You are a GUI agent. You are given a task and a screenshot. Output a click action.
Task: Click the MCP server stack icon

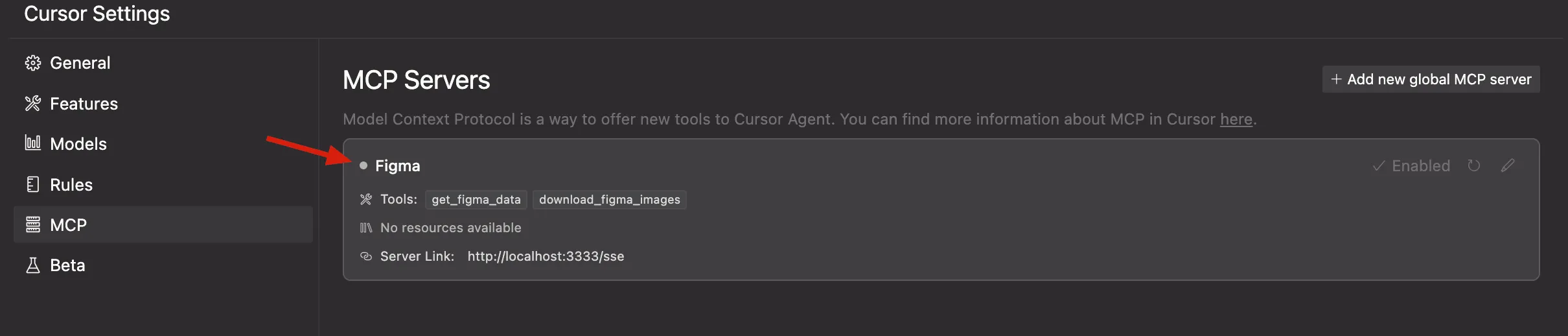[x=32, y=225]
